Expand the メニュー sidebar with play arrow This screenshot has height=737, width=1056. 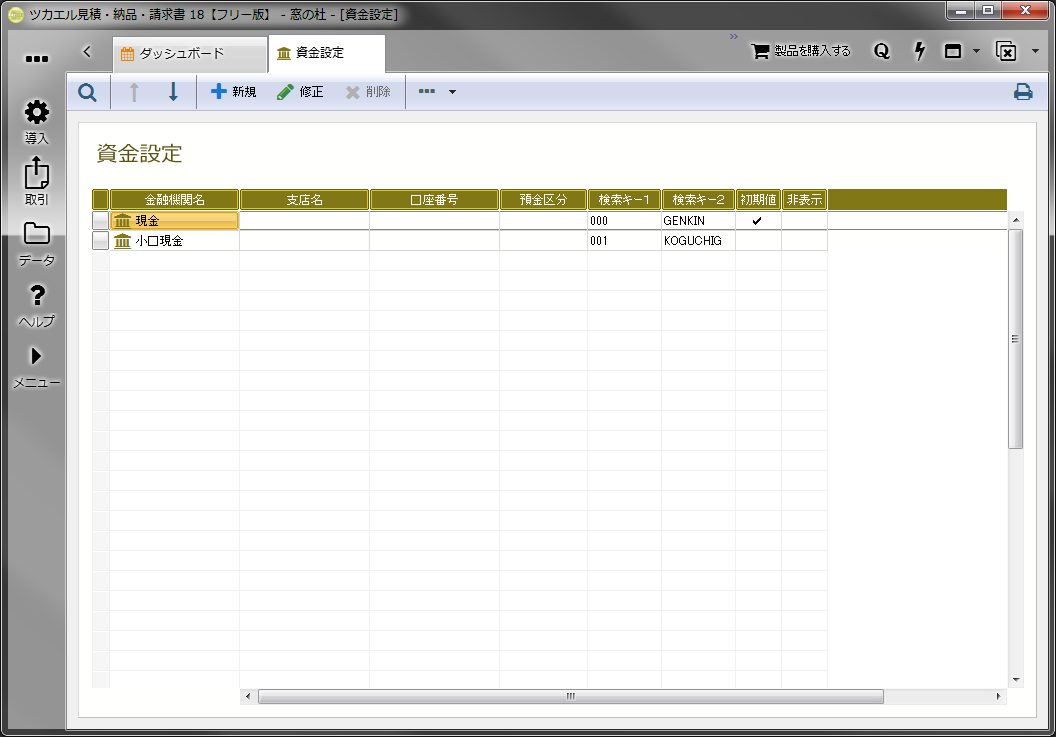pos(36,367)
